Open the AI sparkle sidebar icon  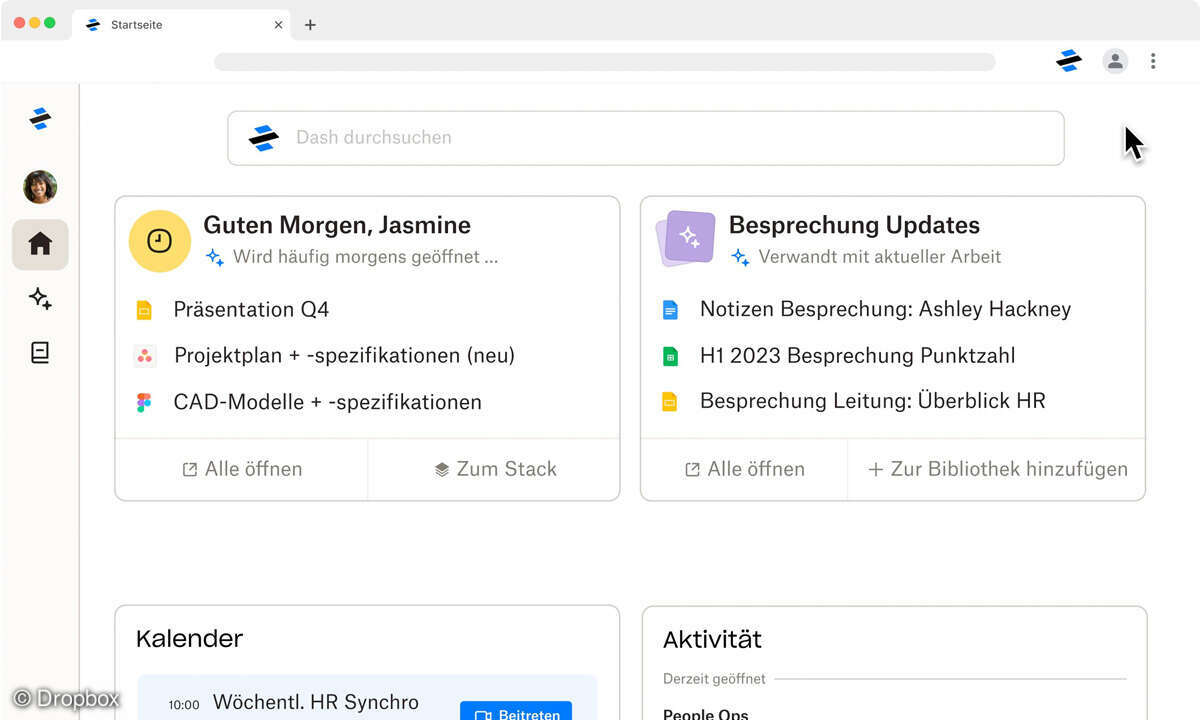pyautogui.click(x=40, y=298)
